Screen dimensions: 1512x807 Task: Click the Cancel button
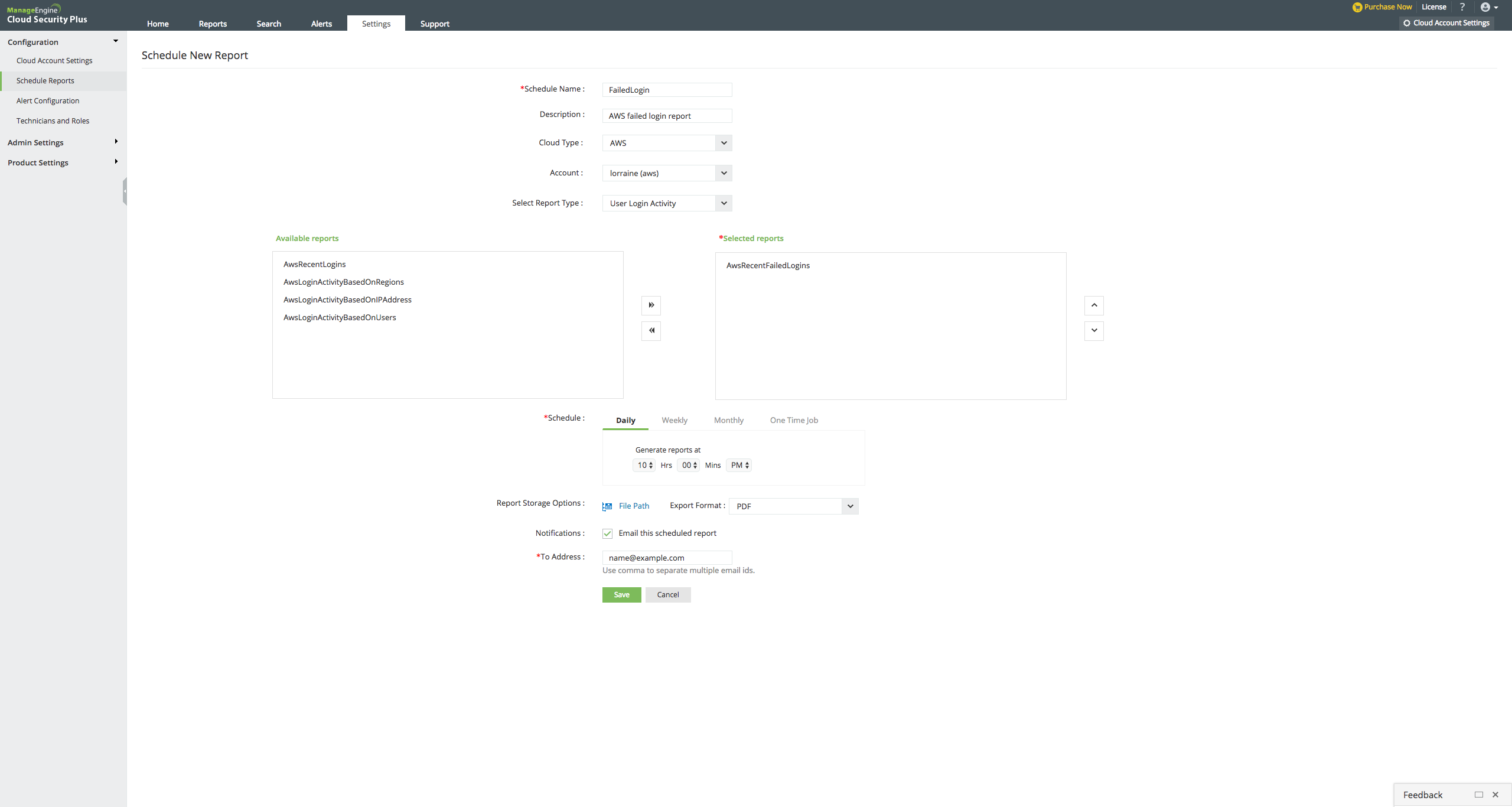[667, 595]
